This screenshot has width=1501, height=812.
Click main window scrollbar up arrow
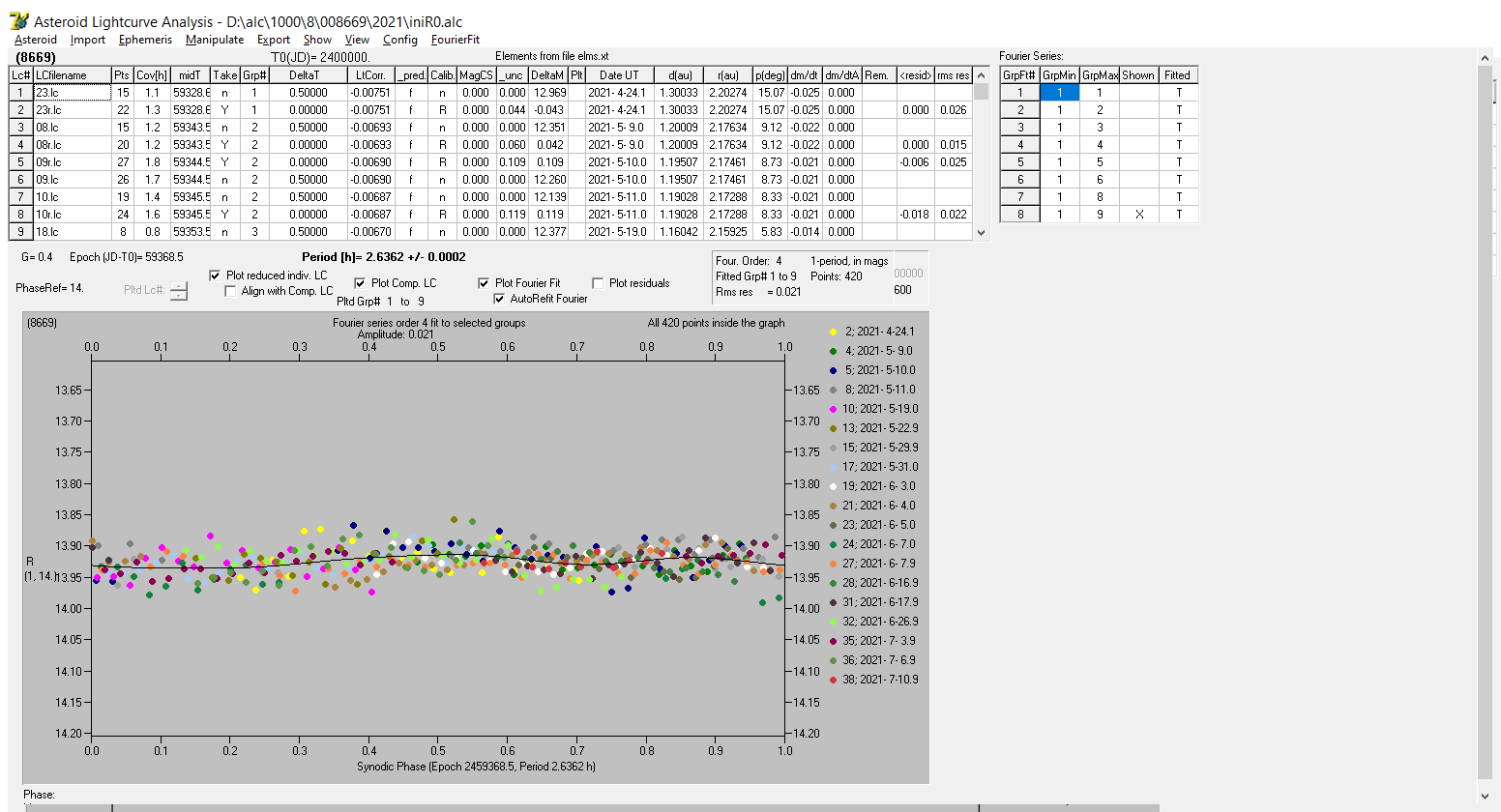(1486, 59)
